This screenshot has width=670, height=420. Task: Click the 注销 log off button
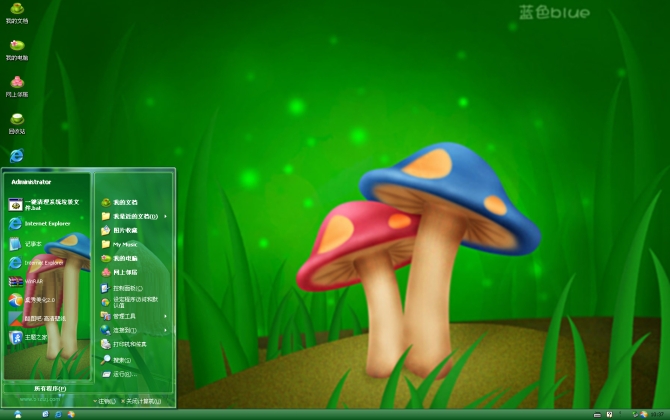click(x=104, y=401)
